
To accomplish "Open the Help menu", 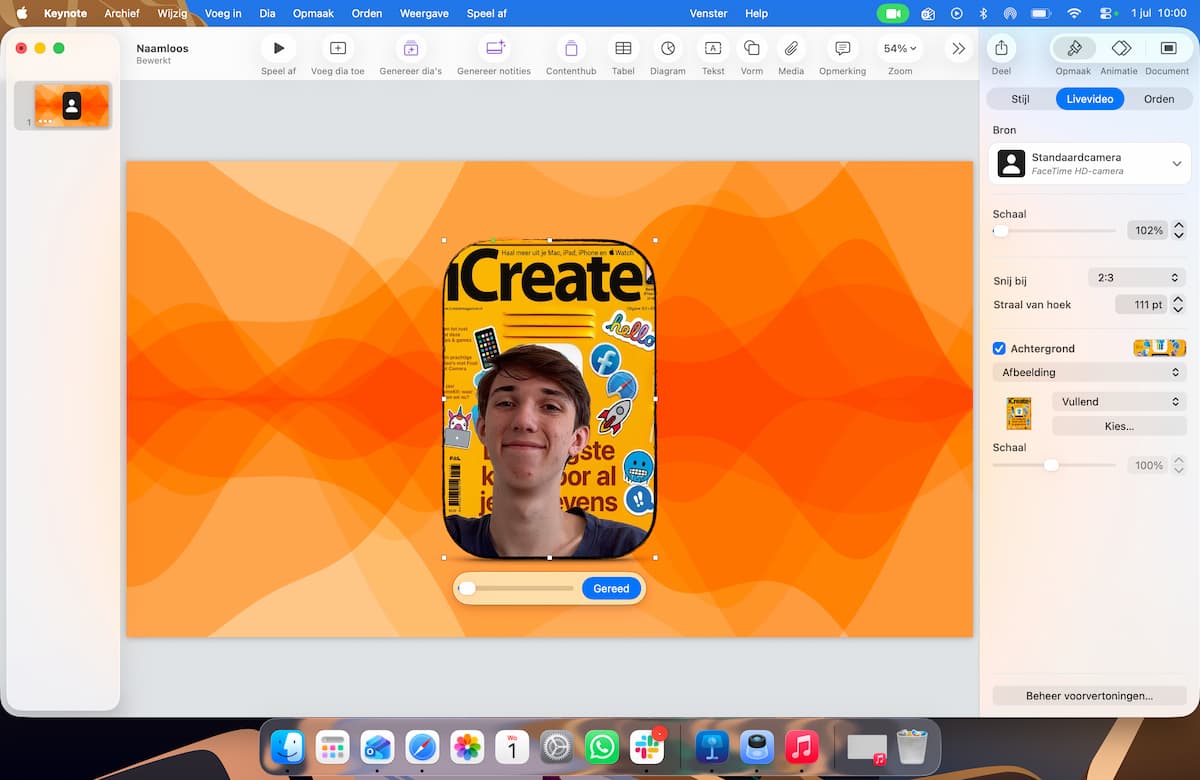I will [x=757, y=13].
